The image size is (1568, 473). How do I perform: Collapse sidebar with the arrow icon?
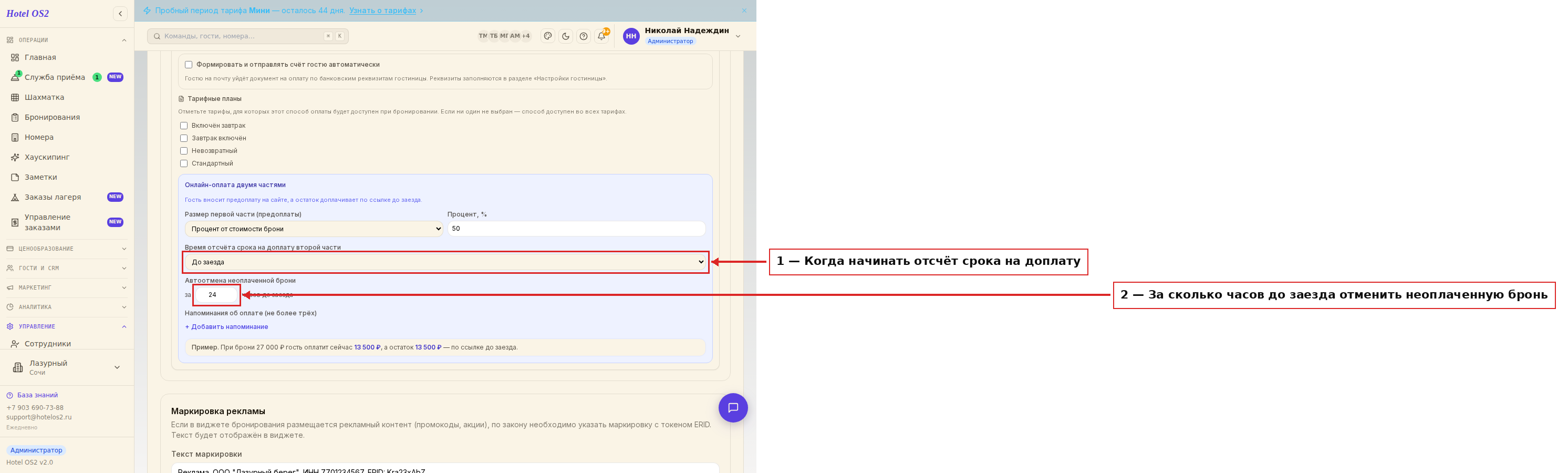120,13
